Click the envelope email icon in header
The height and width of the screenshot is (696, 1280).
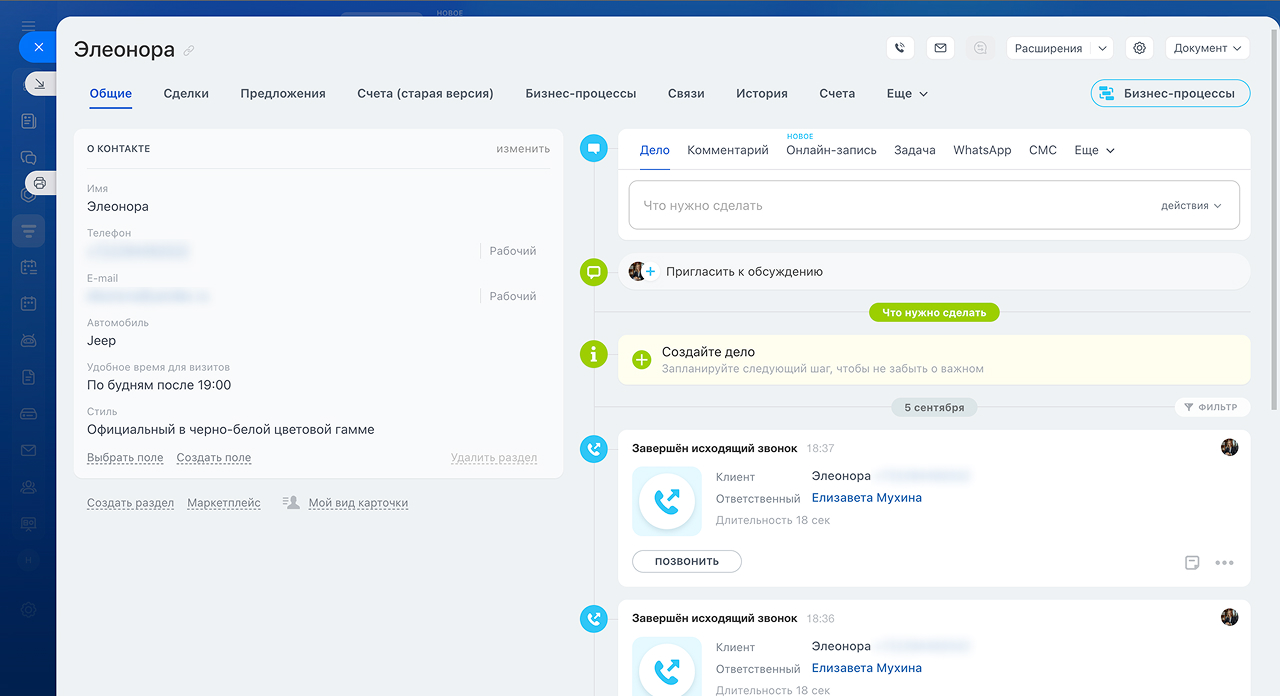click(939, 48)
